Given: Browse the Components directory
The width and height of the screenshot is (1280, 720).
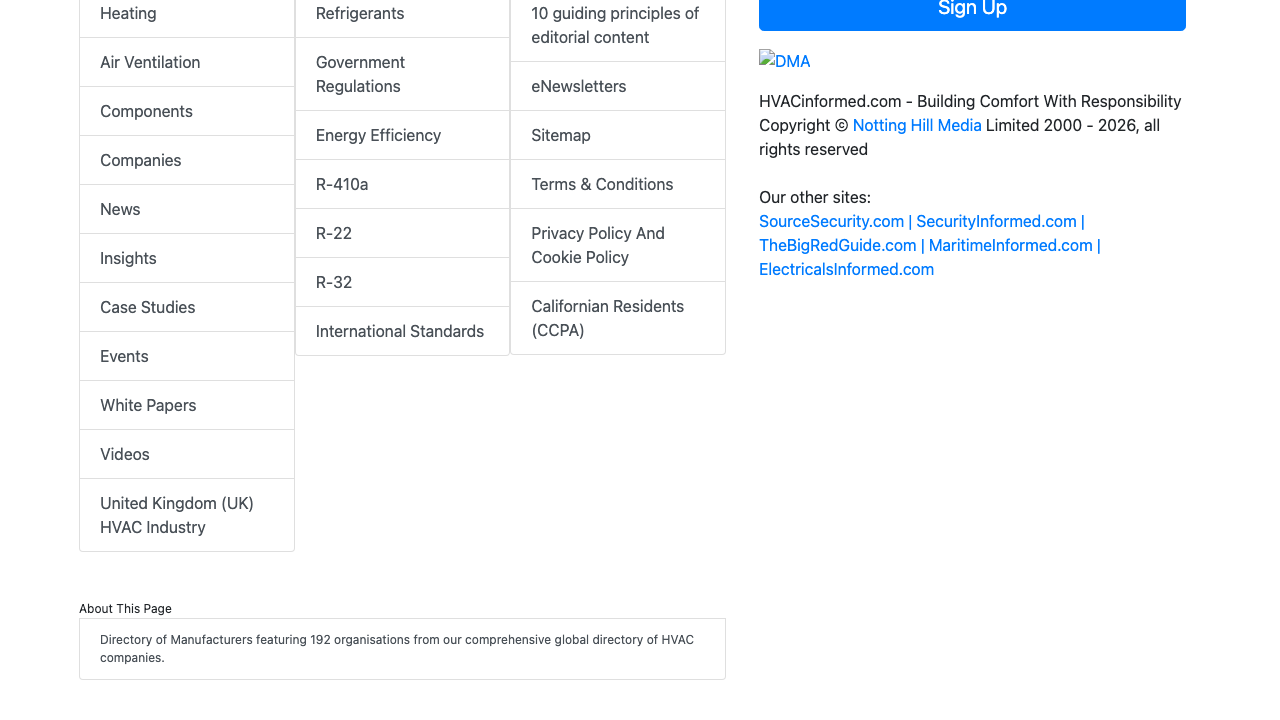Looking at the screenshot, I should click(x=146, y=111).
